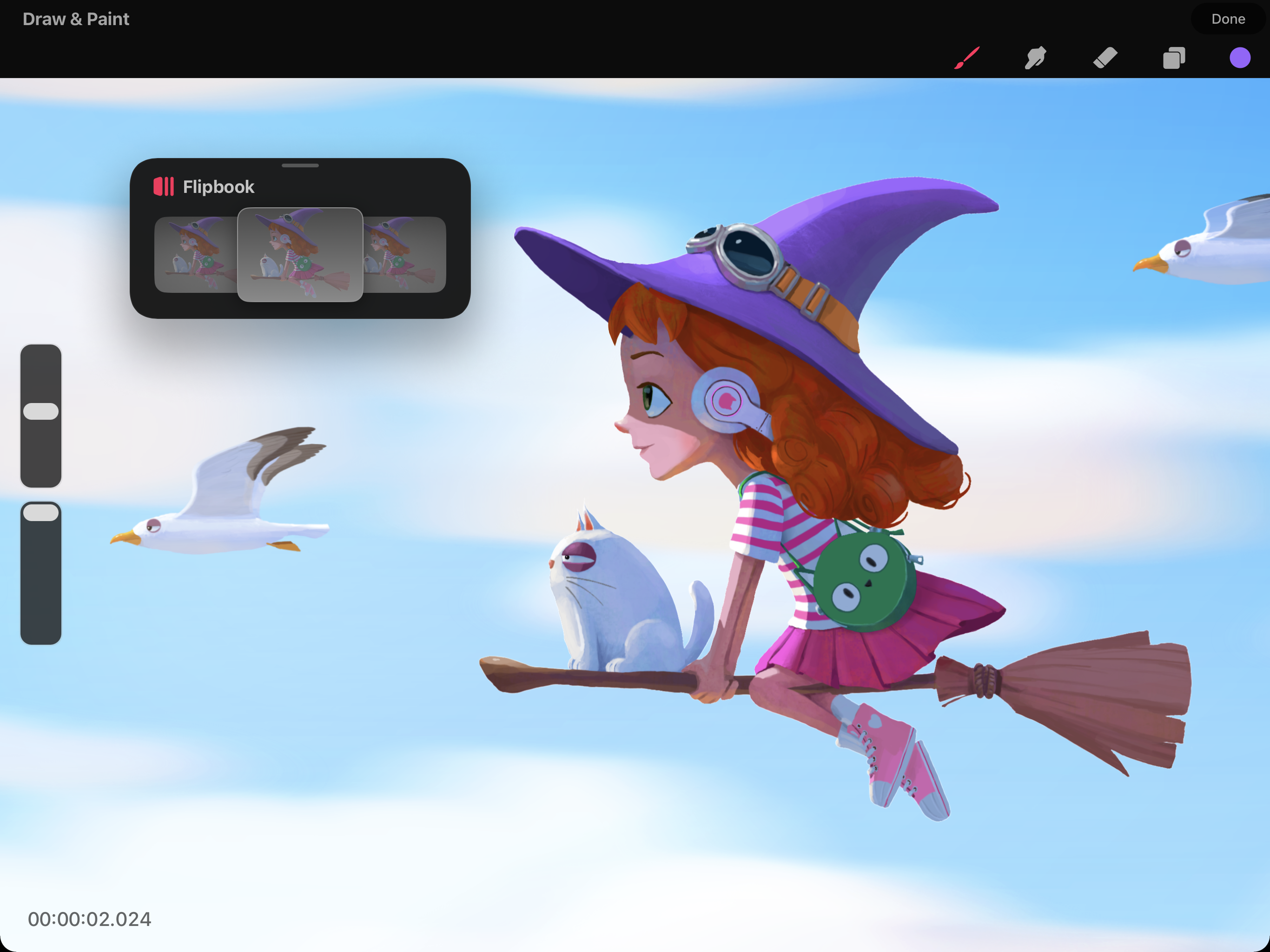Open the purple color picker
The width and height of the screenshot is (1270, 952).
coord(1240,58)
